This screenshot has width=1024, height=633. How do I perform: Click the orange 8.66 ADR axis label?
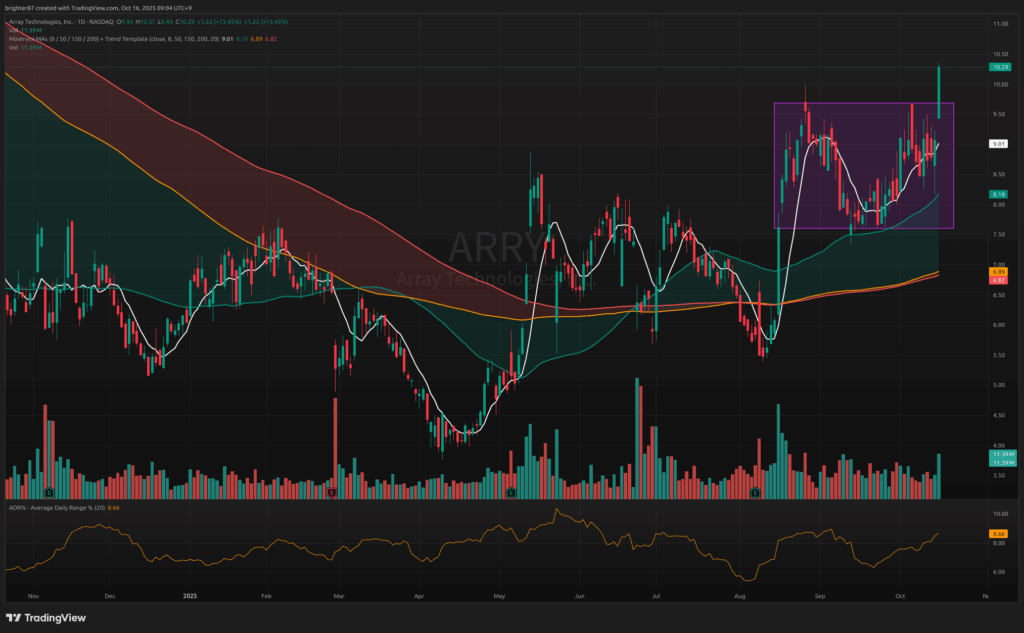(998, 535)
